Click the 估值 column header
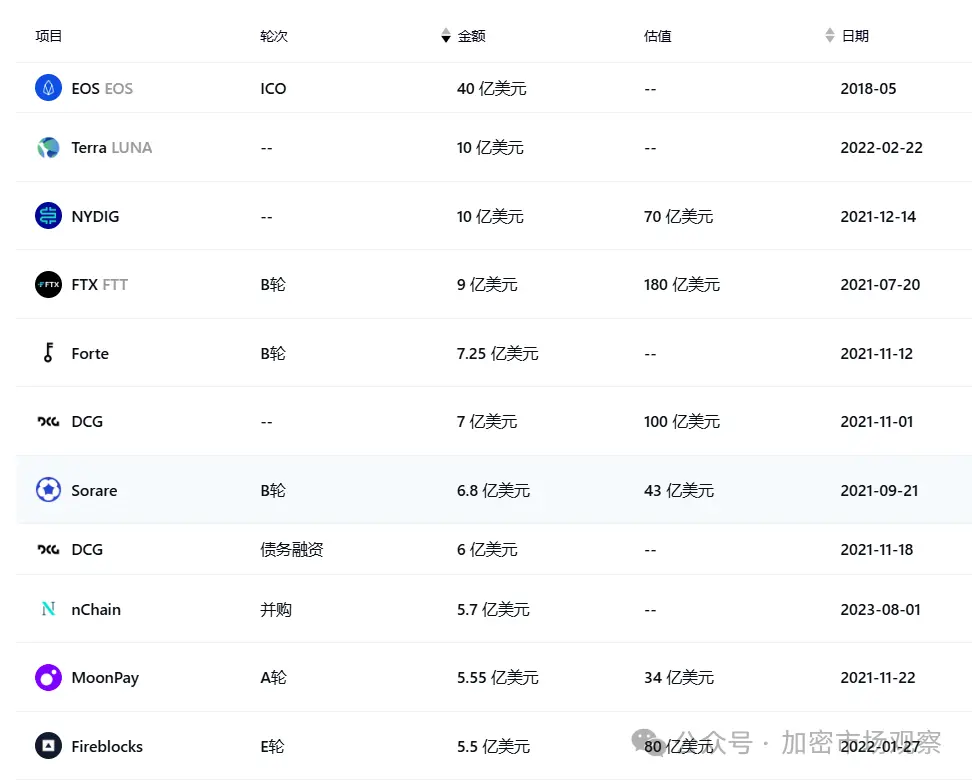Image resolution: width=972 pixels, height=781 pixels. pyautogui.click(x=658, y=36)
